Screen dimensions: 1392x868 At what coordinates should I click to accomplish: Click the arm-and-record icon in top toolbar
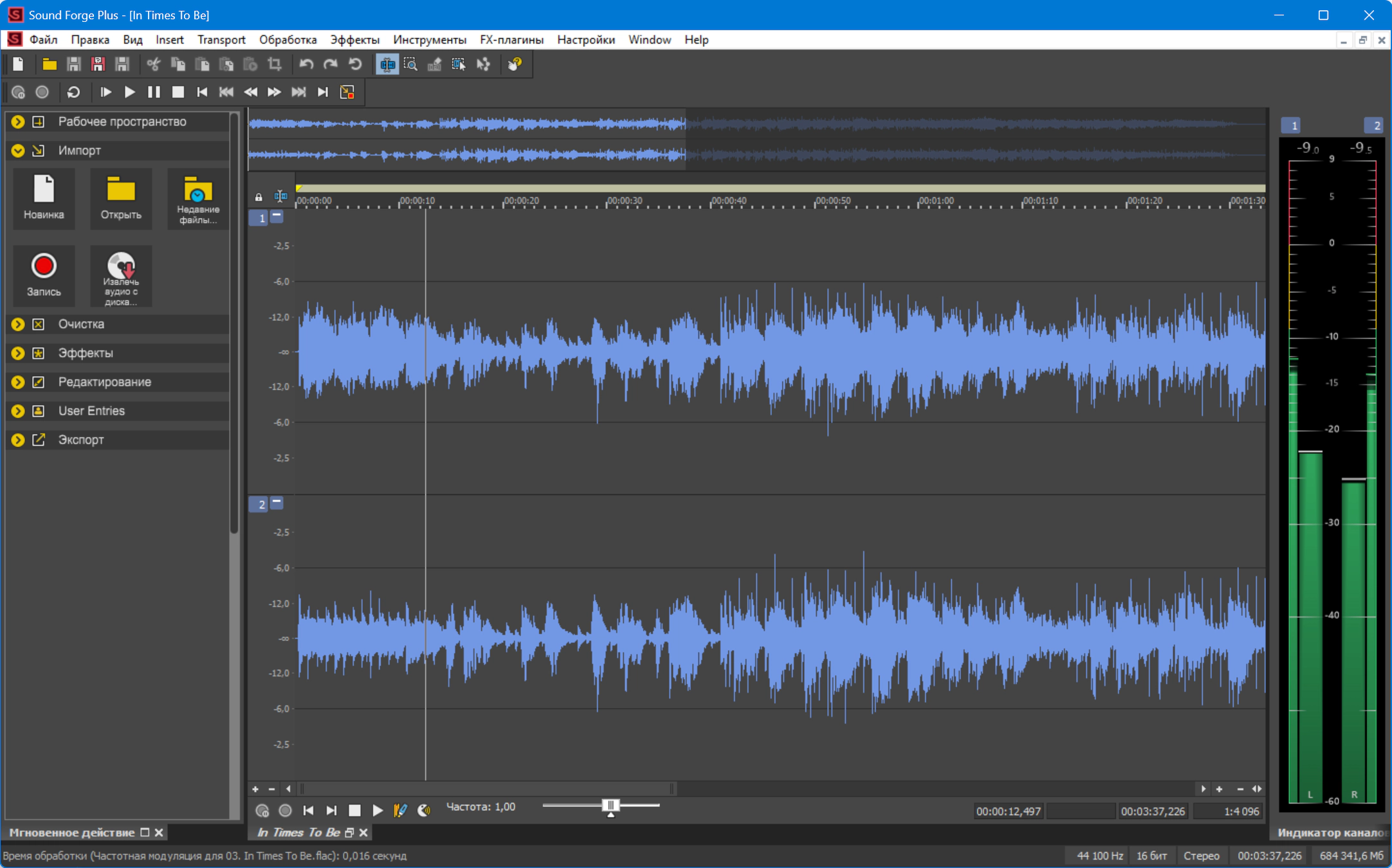click(x=18, y=93)
